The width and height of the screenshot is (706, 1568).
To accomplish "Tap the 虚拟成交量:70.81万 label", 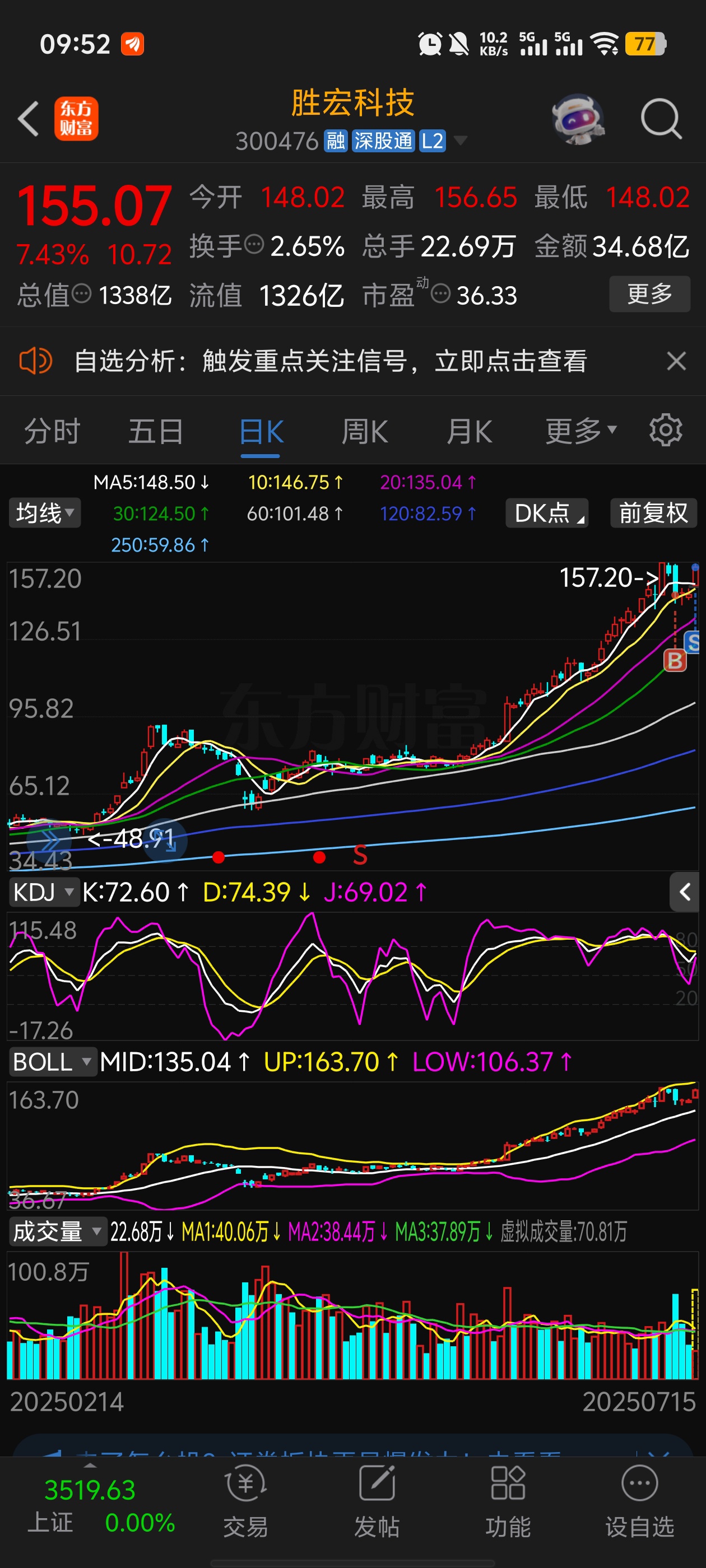I will click(x=564, y=1232).
